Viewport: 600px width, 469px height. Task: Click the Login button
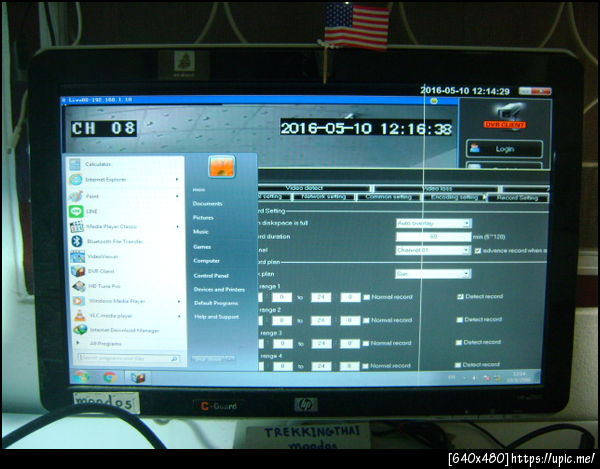(504, 149)
